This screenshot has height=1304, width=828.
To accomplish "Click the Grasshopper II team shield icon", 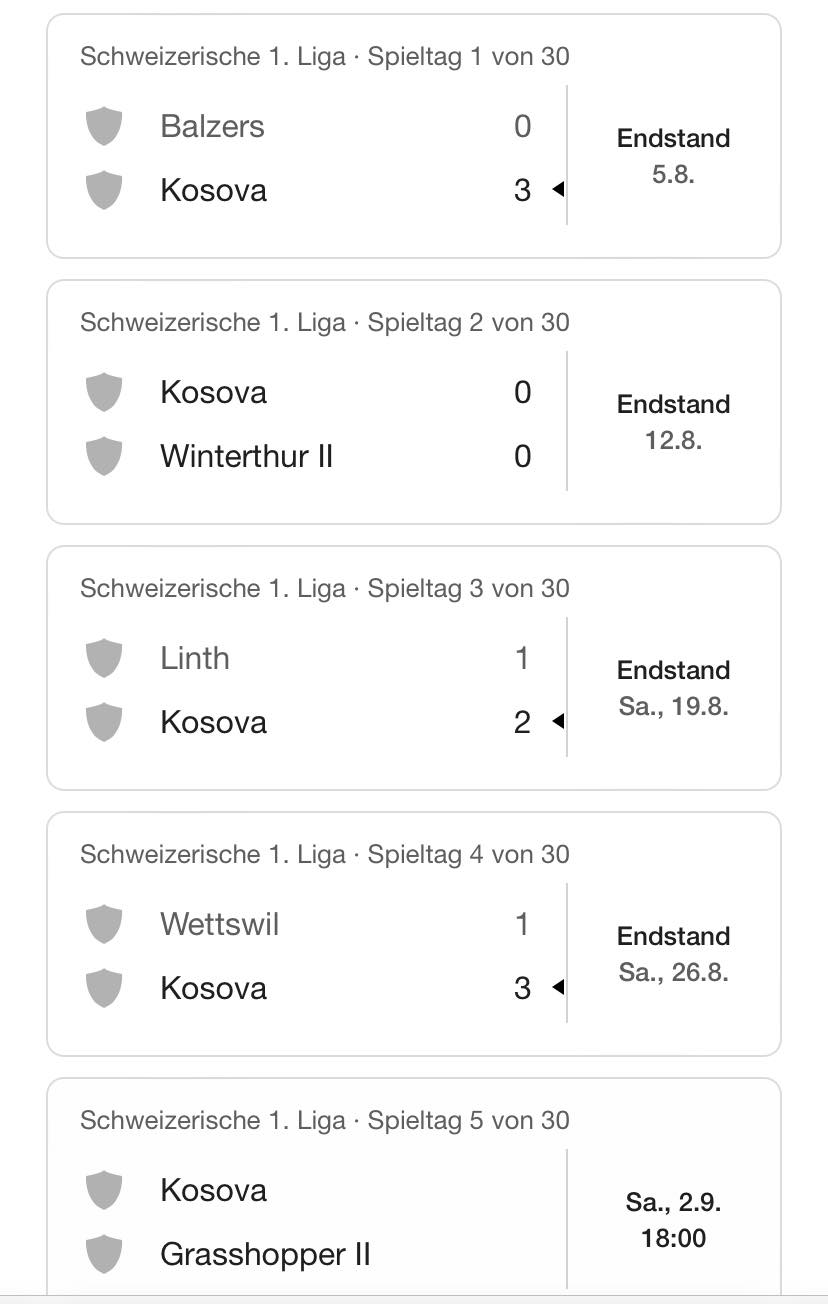I will (104, 1254).
